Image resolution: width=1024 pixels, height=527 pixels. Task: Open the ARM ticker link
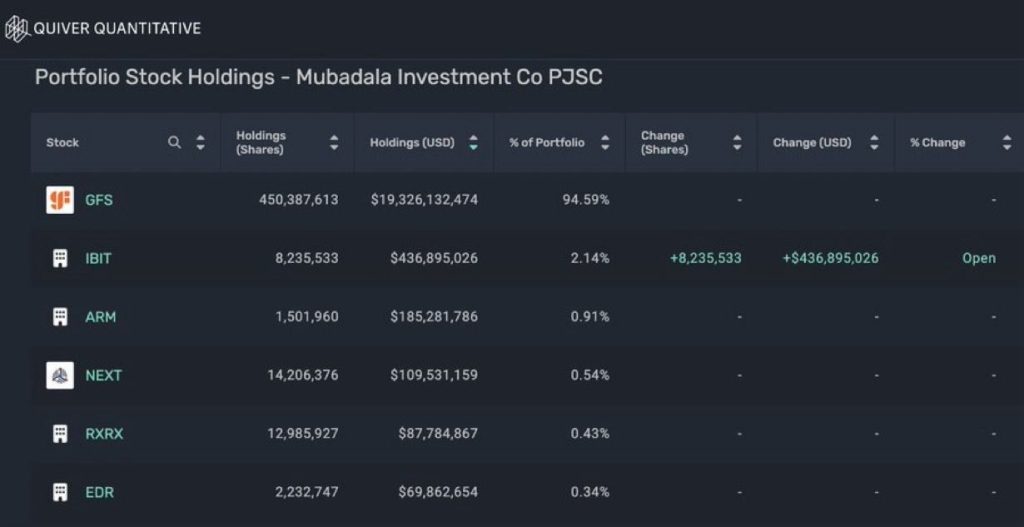[x=100, y=317]
